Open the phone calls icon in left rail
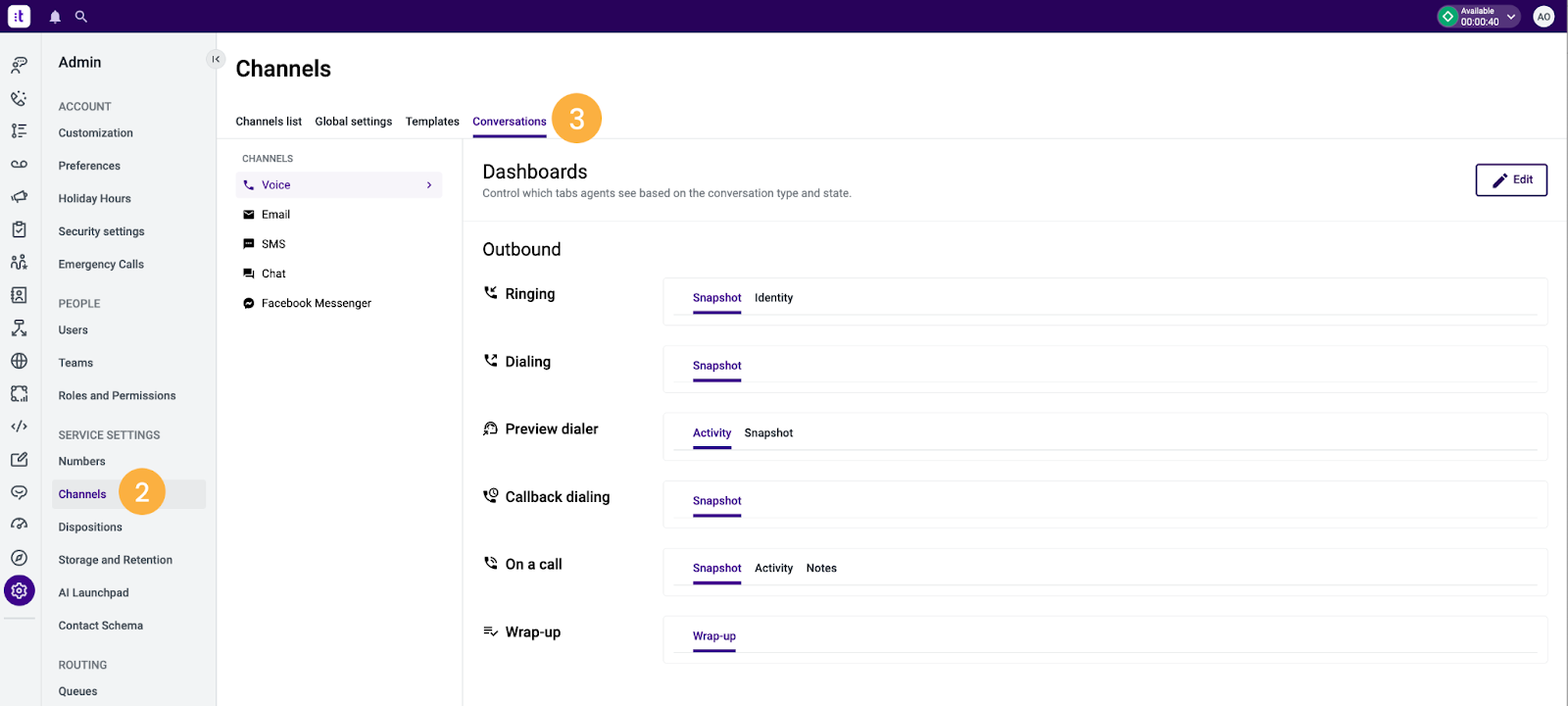 pos(19,98)
